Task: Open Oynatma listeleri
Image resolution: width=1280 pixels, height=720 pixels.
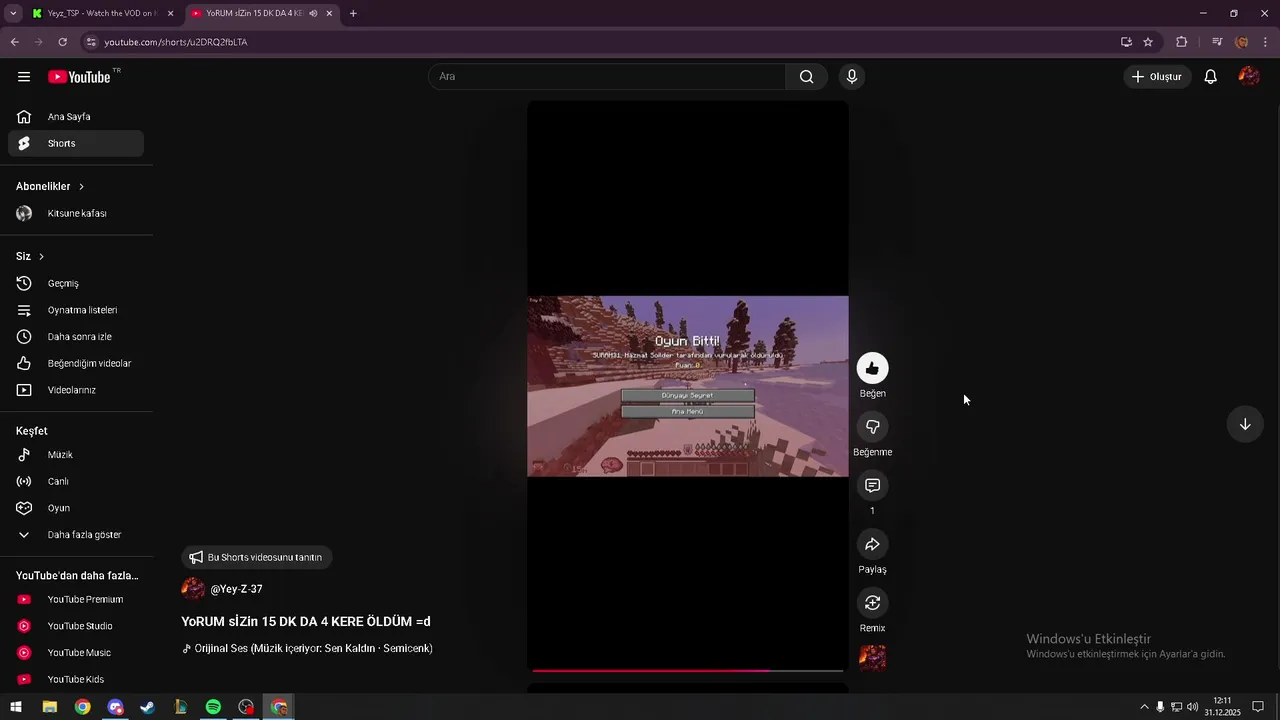Action: pos(76,310)
